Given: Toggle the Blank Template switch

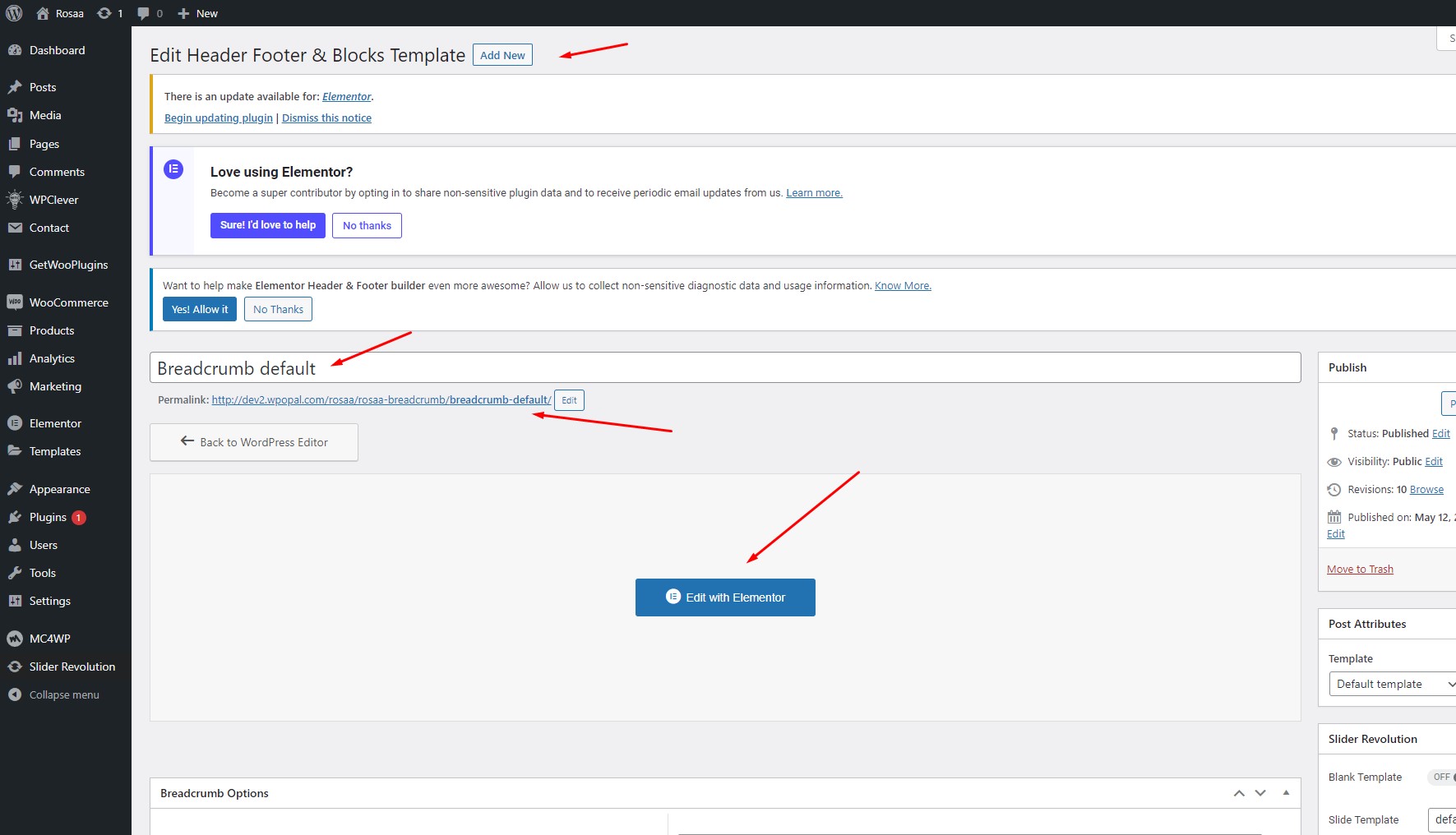Looking at the screenshot, I should 1443,777.
